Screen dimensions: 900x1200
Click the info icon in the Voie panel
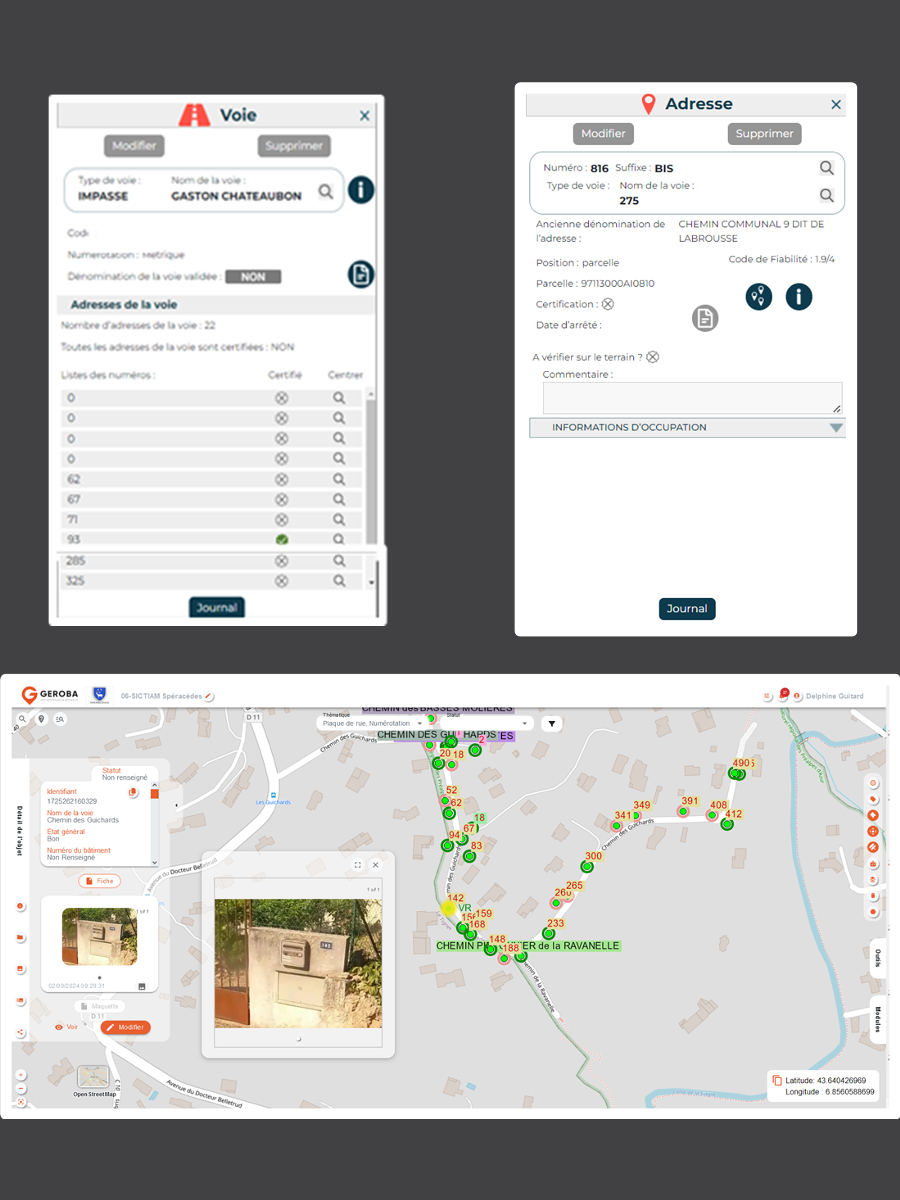pos(361,189)
